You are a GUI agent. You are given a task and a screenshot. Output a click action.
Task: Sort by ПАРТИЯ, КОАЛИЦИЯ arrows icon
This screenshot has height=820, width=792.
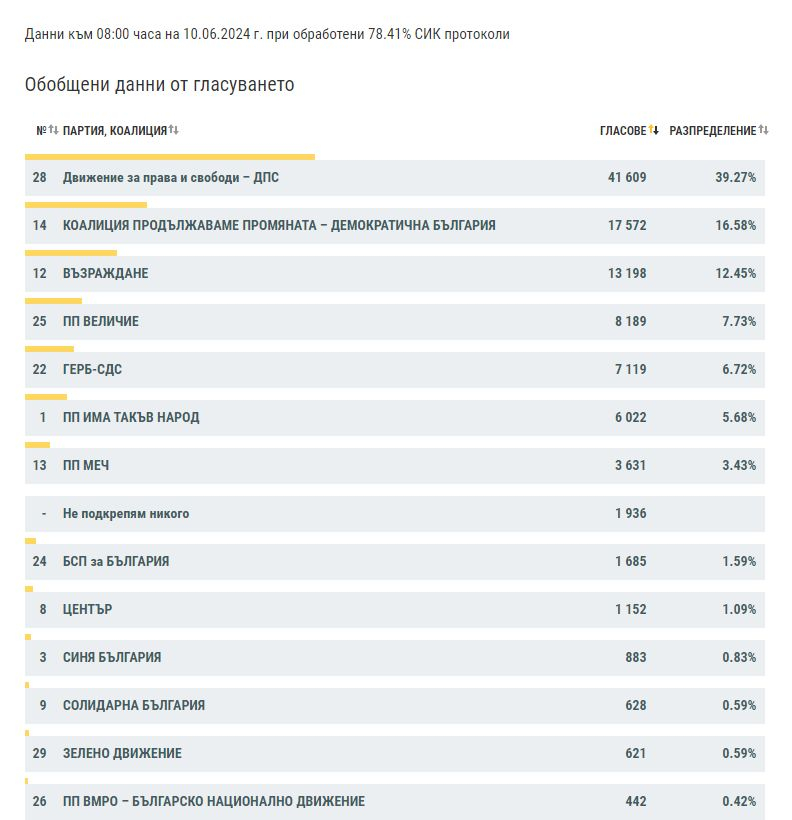pos(174,130)
